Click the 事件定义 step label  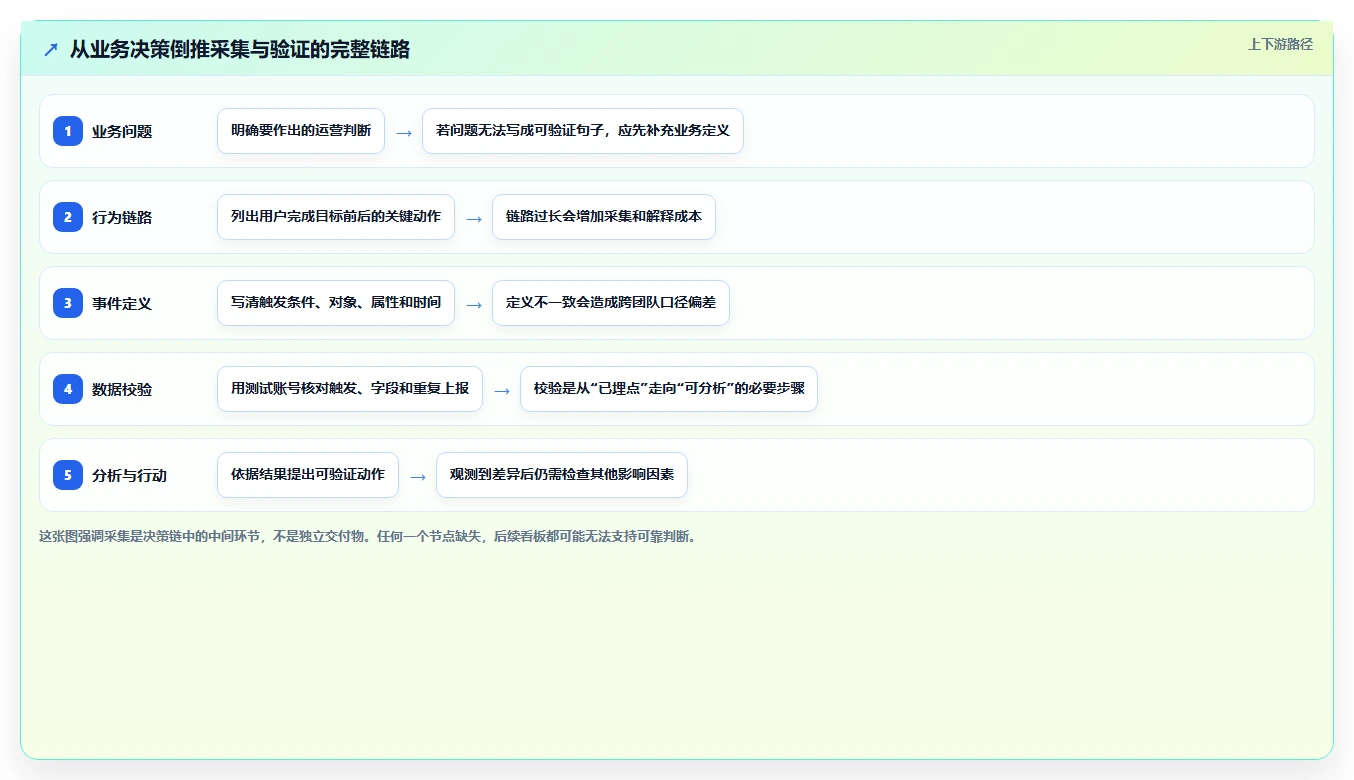pos(122,303)
